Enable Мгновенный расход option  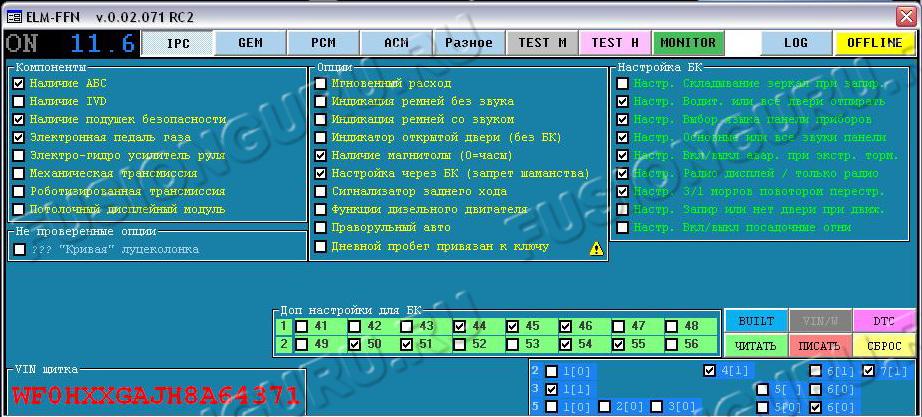pyautogui.click(x=320, y=84)
